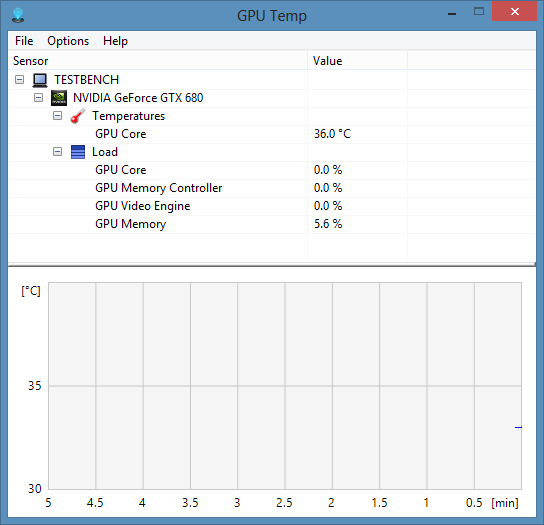544x525 pixels.
Task: Collapse the Temperatures group
Action: (x=58, y=116)
